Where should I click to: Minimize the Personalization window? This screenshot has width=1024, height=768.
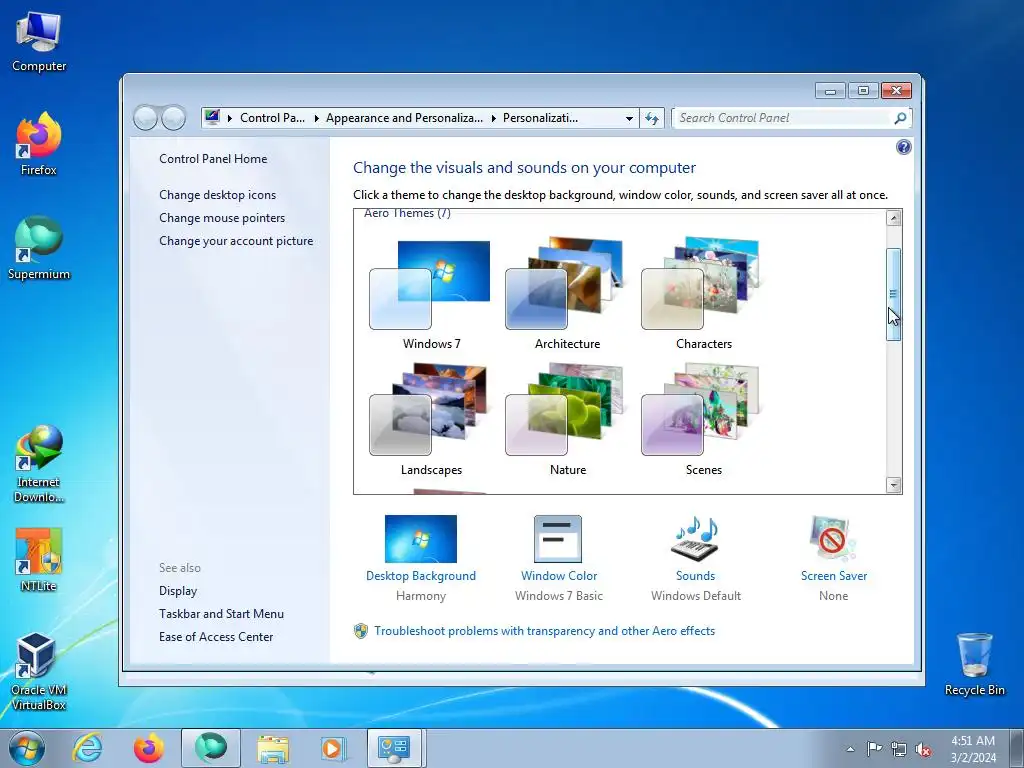point(831,90)
